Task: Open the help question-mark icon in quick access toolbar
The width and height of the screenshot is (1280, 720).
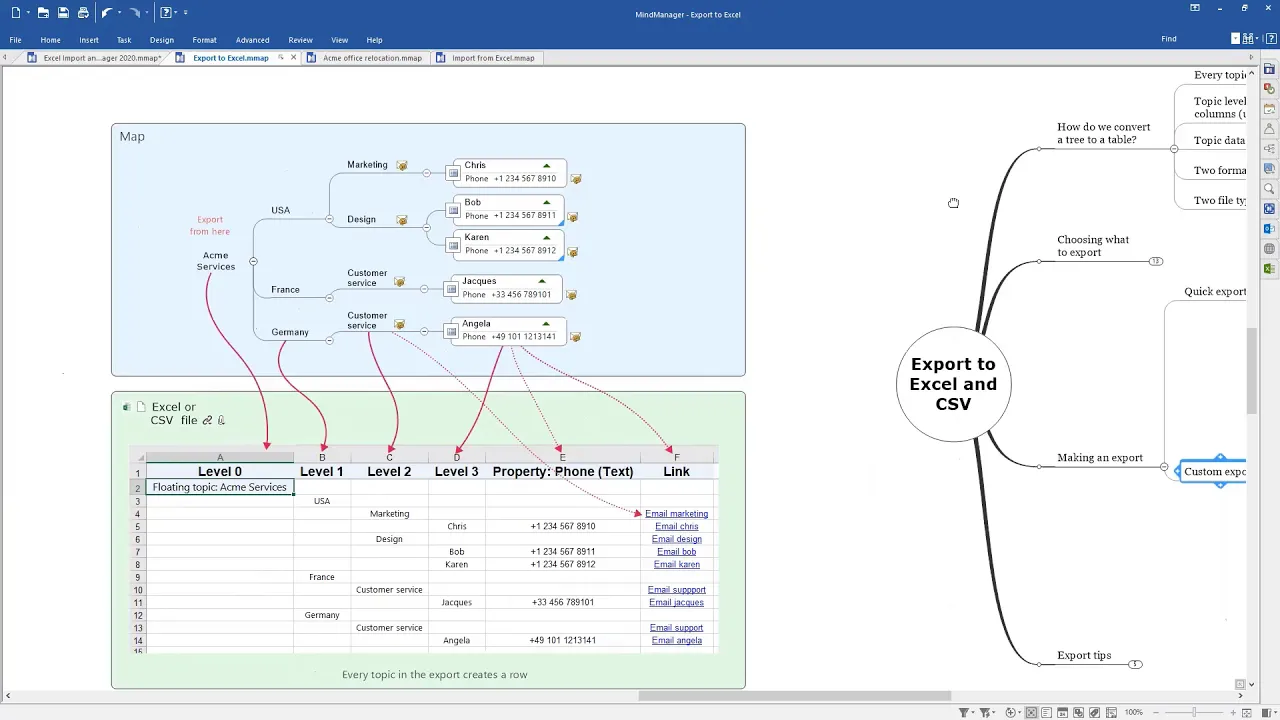Action: [166, 12]
